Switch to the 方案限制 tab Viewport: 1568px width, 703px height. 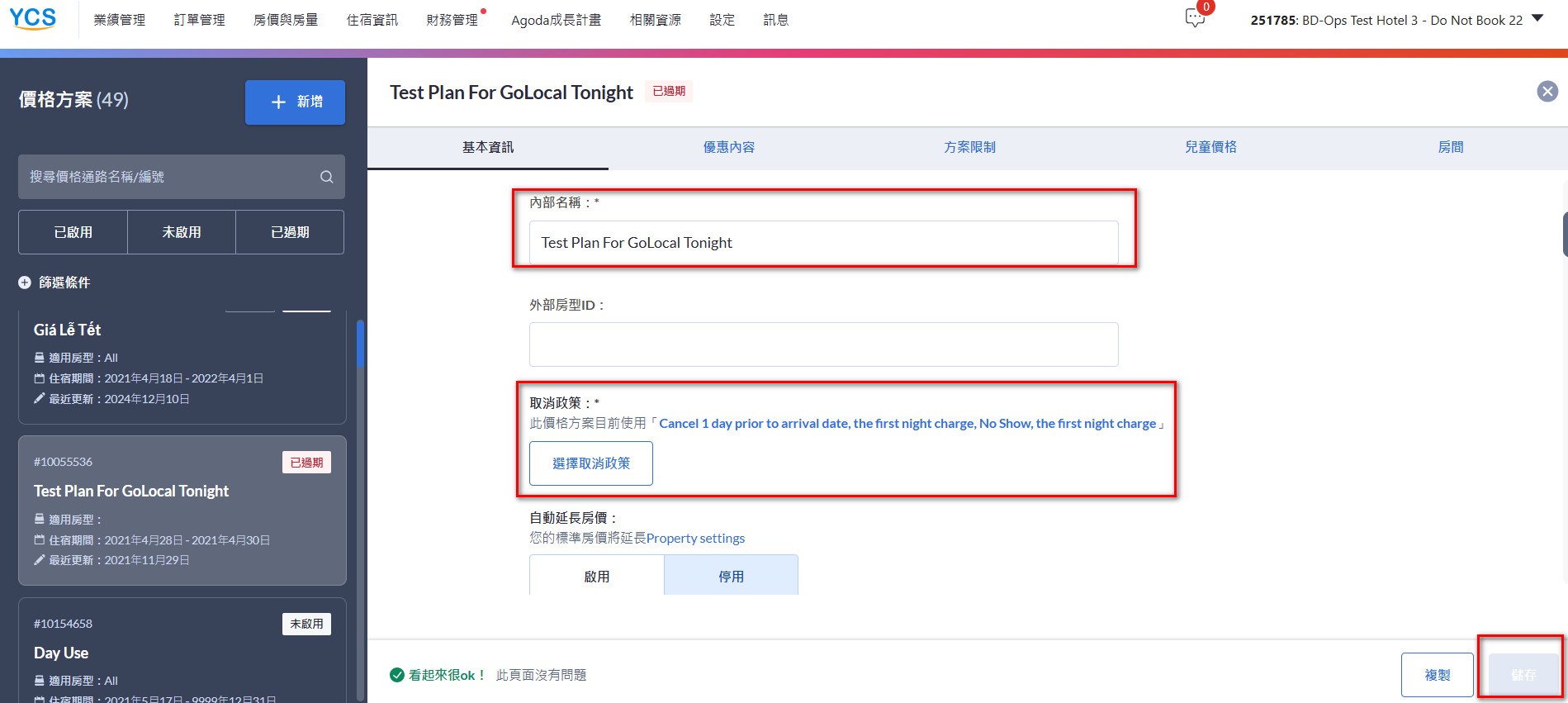(x=970, y=147)
